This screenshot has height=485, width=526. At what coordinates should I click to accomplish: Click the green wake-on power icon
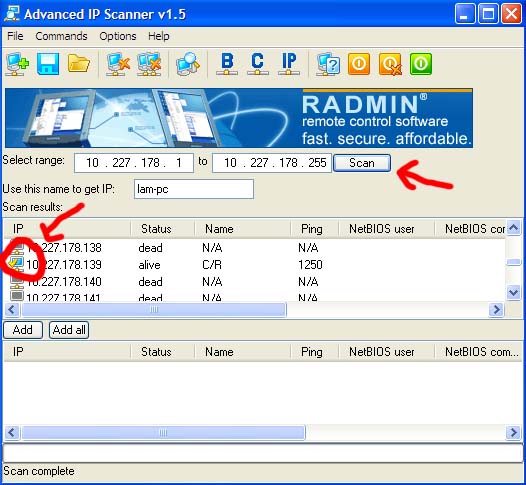pyautogui.click(x=421, y=64)
